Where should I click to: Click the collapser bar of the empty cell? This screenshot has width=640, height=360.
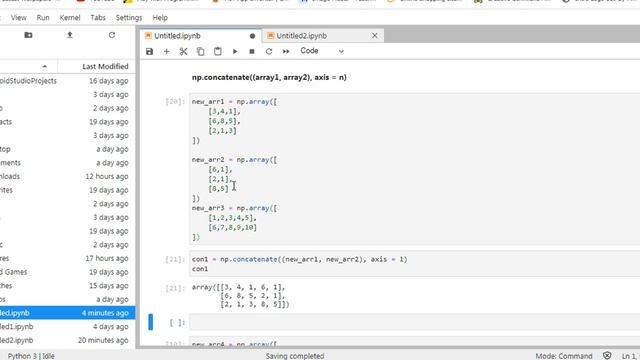[x=151, y=322]
